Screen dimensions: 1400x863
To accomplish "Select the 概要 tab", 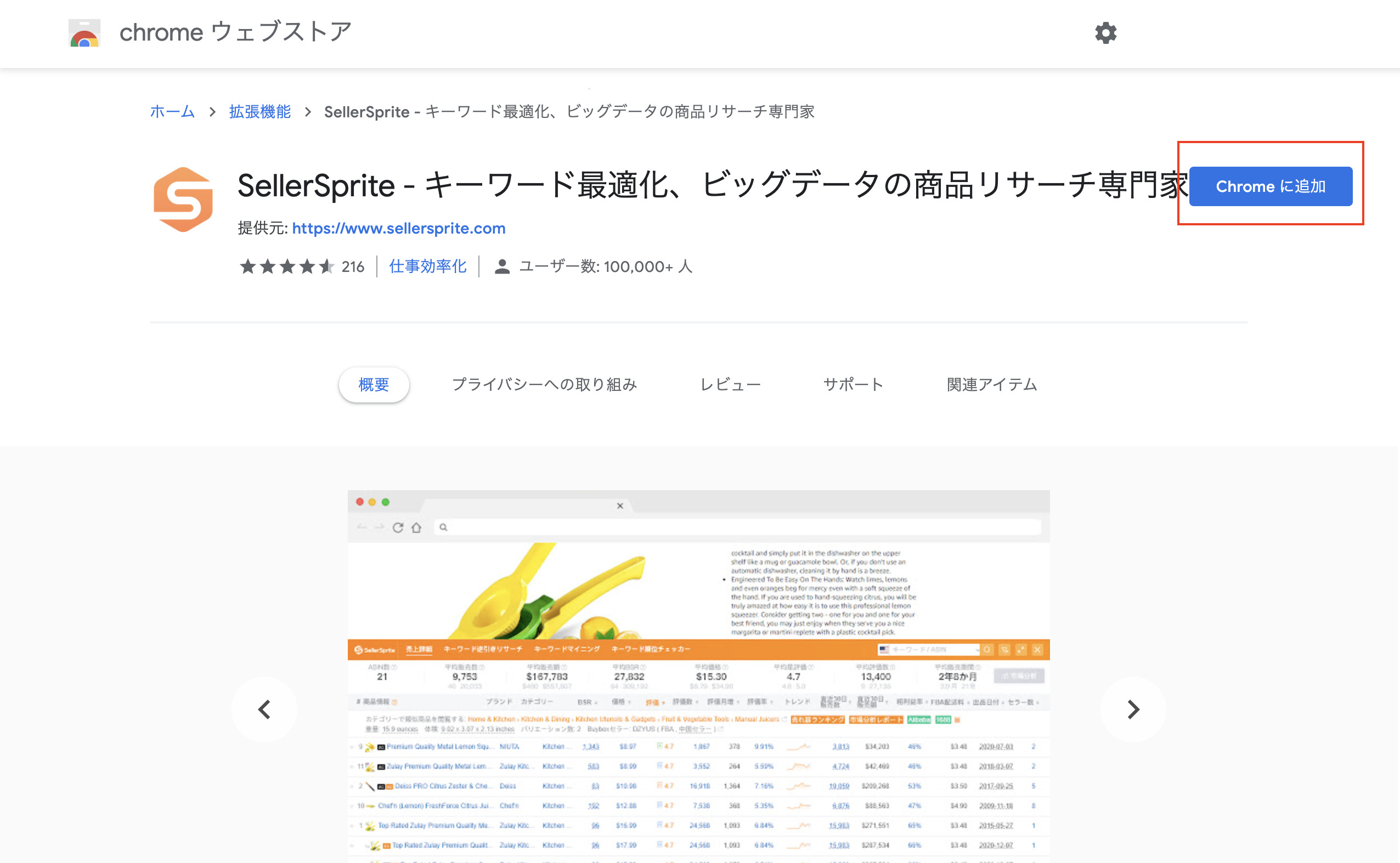I will click(x=374, y=384).
